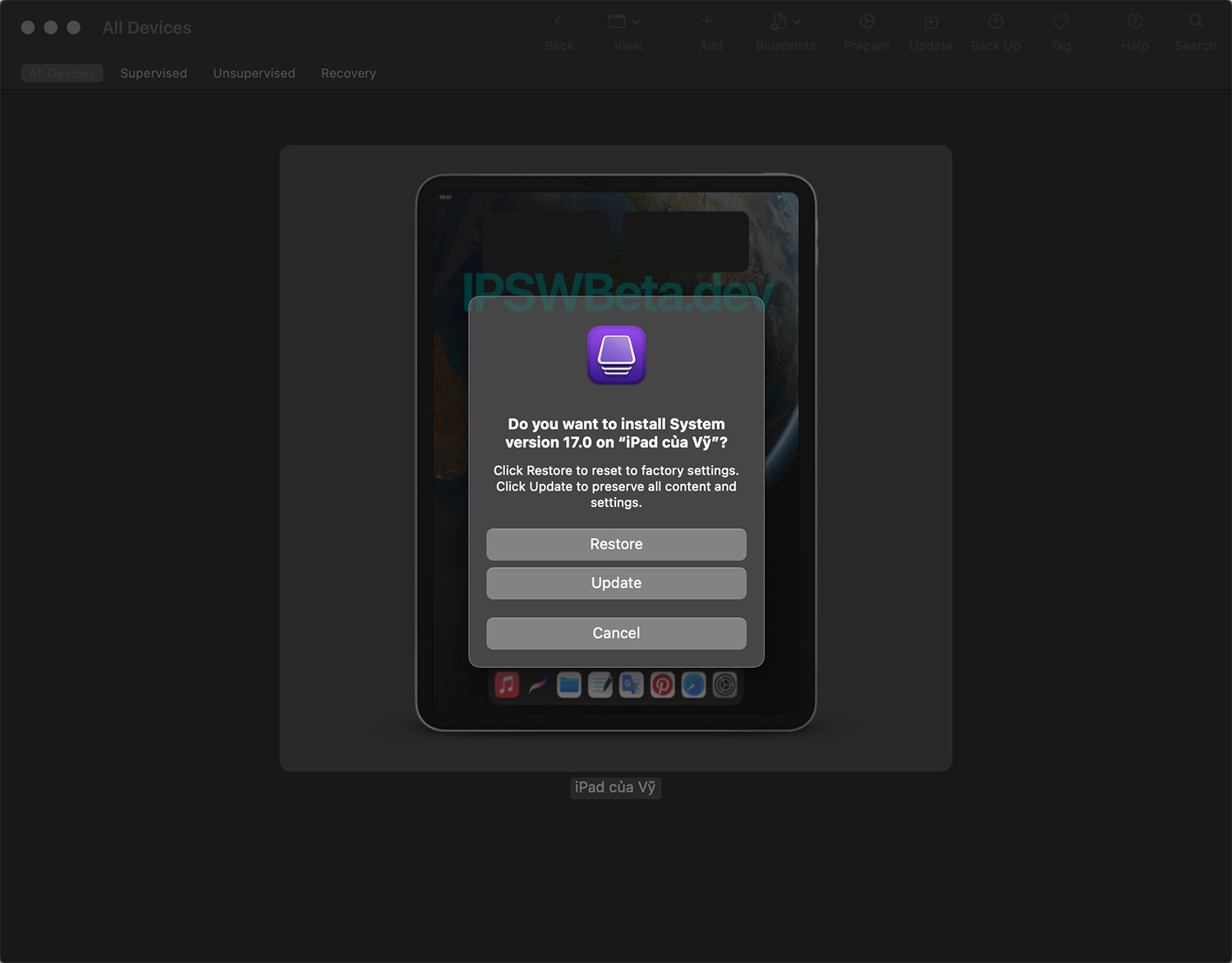Open the Recovery tab
1232x963 pixels.
coord(348,73)
